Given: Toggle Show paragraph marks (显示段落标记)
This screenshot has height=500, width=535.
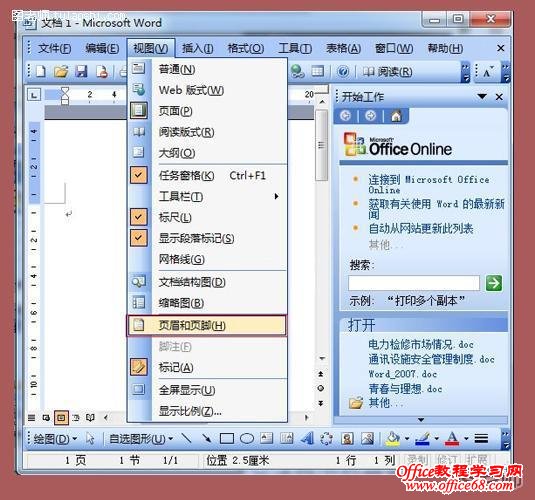Looking at the screenshot, I should 207,238.
